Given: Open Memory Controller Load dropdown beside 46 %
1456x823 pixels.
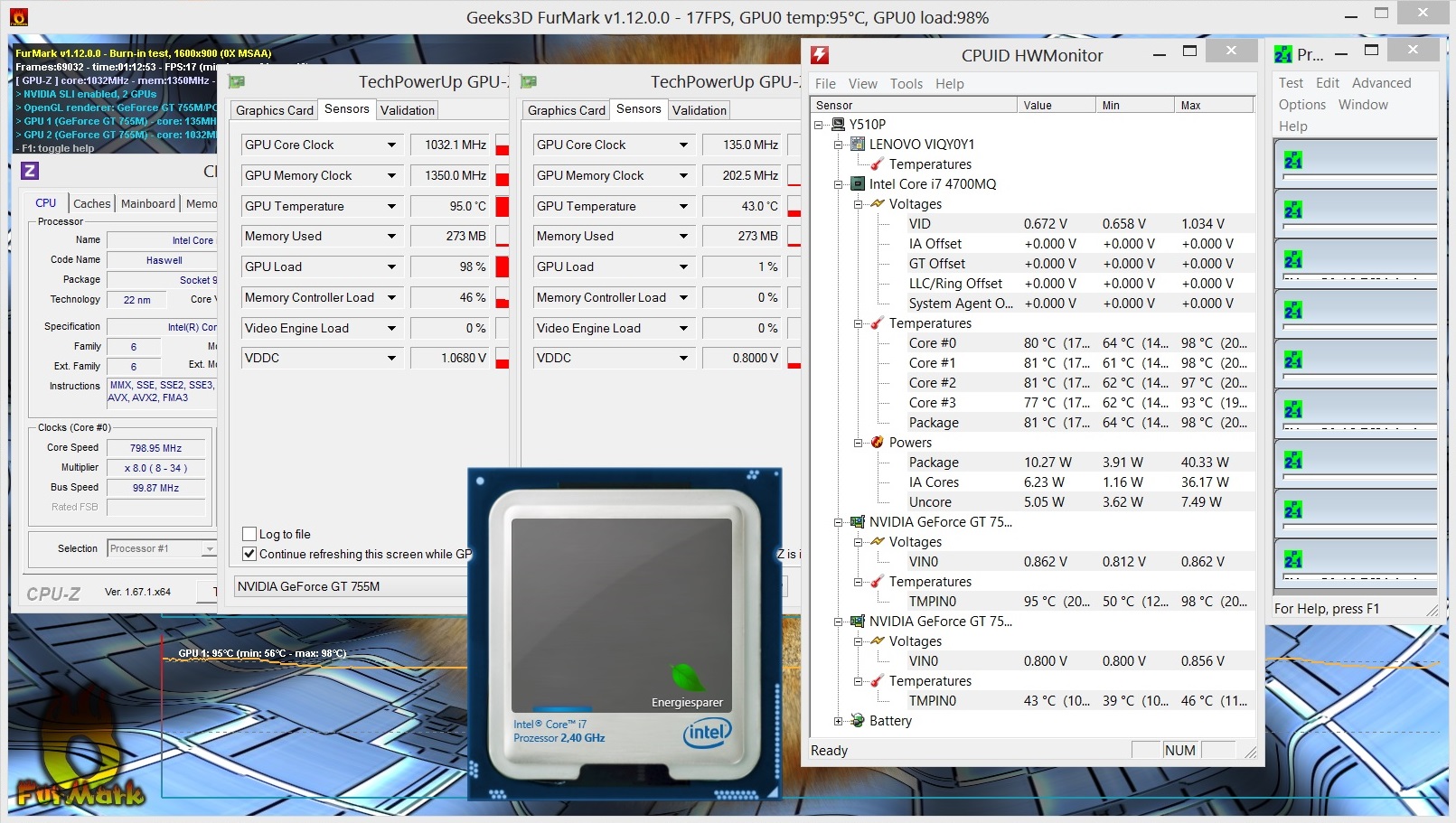Looking at the screenshot, I should click(391, 297).
